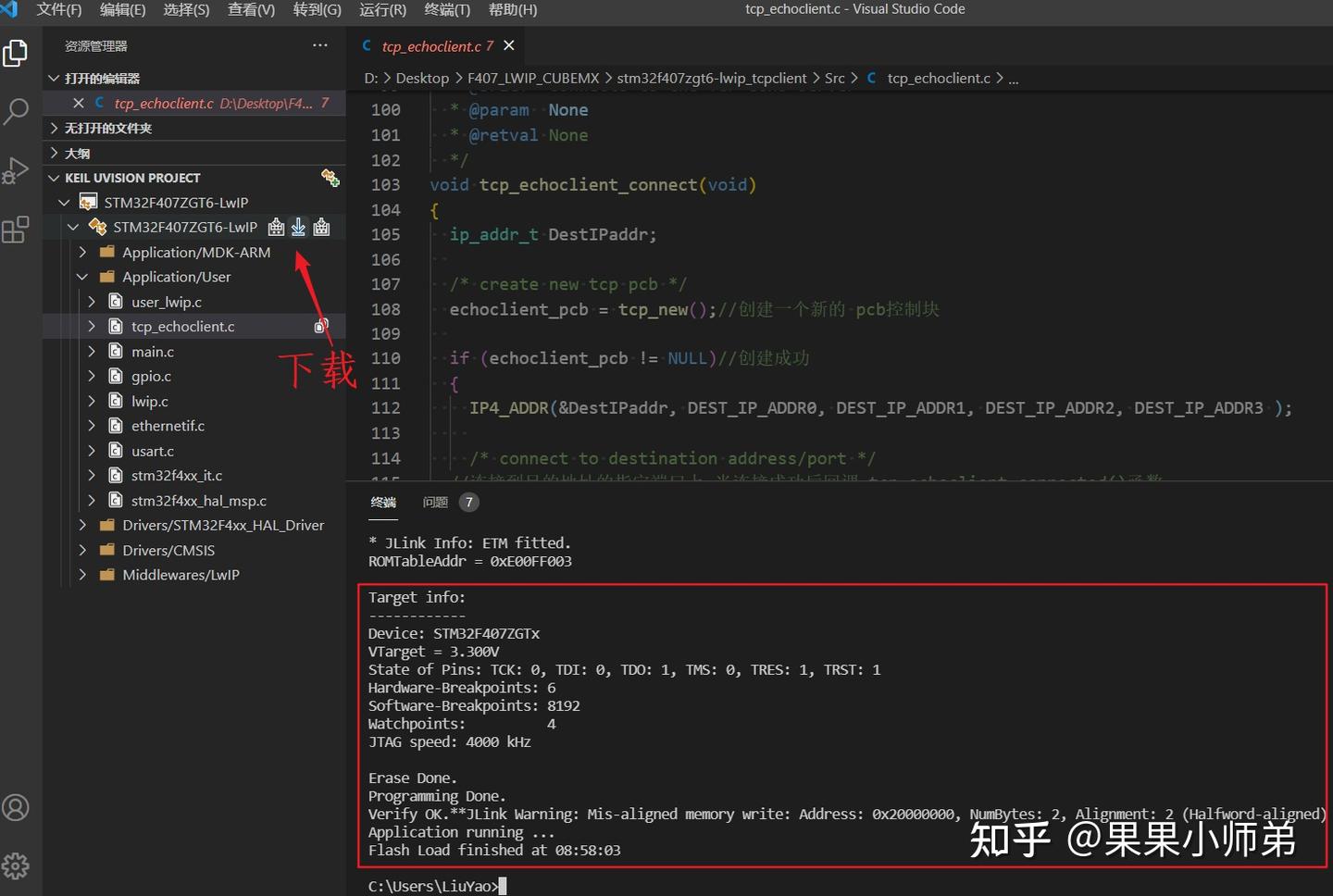This screenshot has height=896, width=1333.
Task: Click the terminal command prompt input line
Action: coord(500,885)
